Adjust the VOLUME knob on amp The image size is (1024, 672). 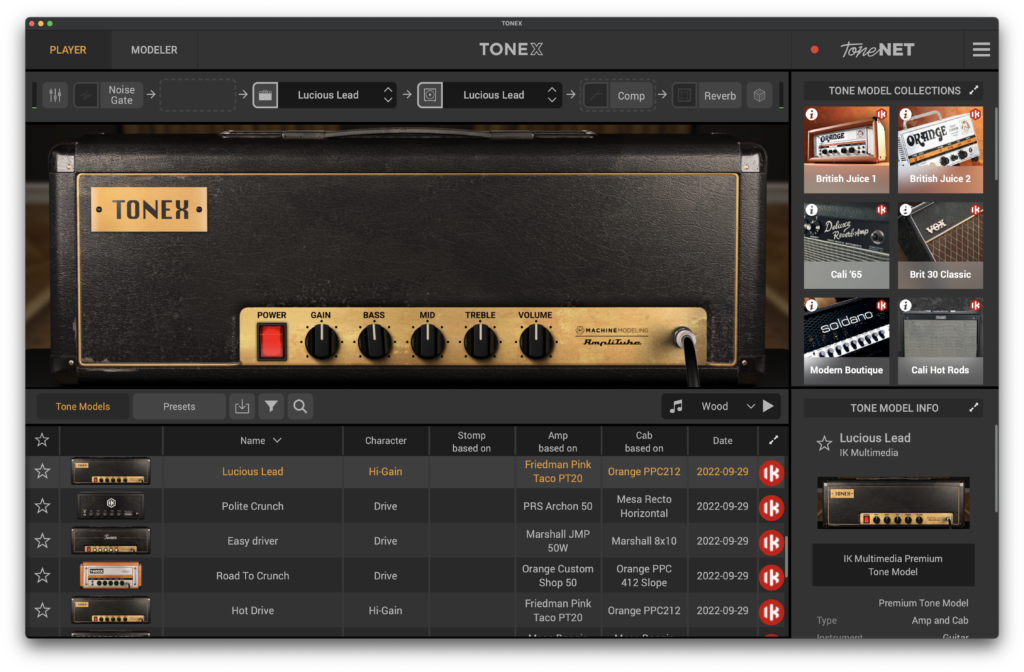pyautogui.click(x=536, y=342)
